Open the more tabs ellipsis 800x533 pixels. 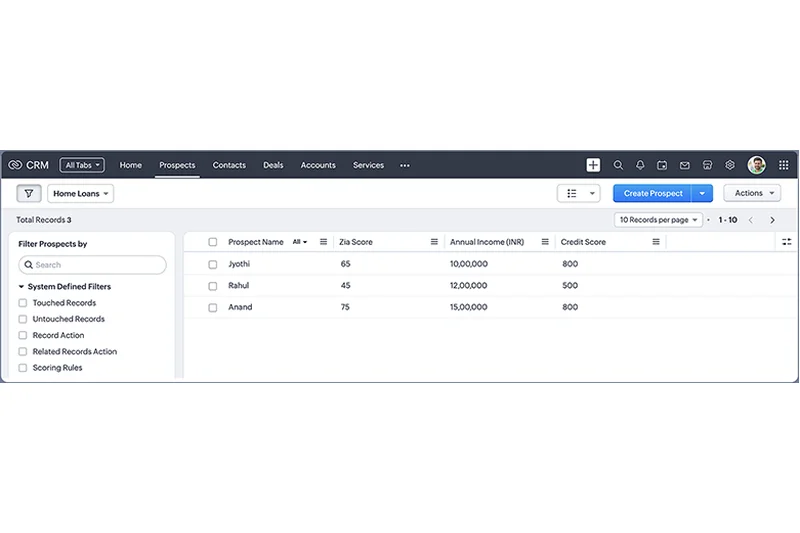click(x=405, y=165)
